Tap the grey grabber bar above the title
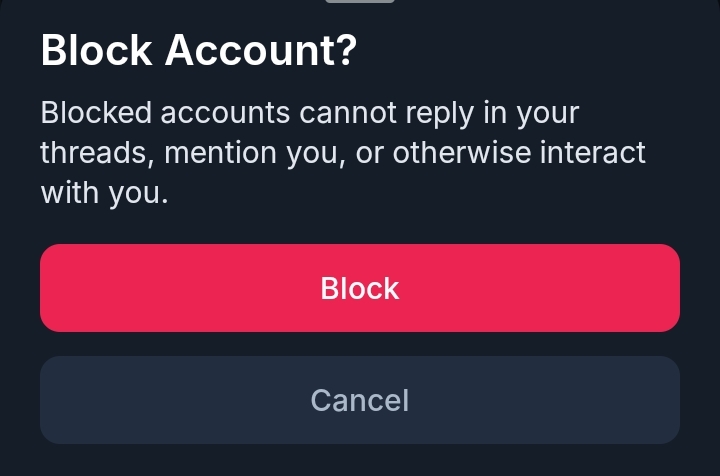This screenshot has height=476, width=720. [360, 2]
